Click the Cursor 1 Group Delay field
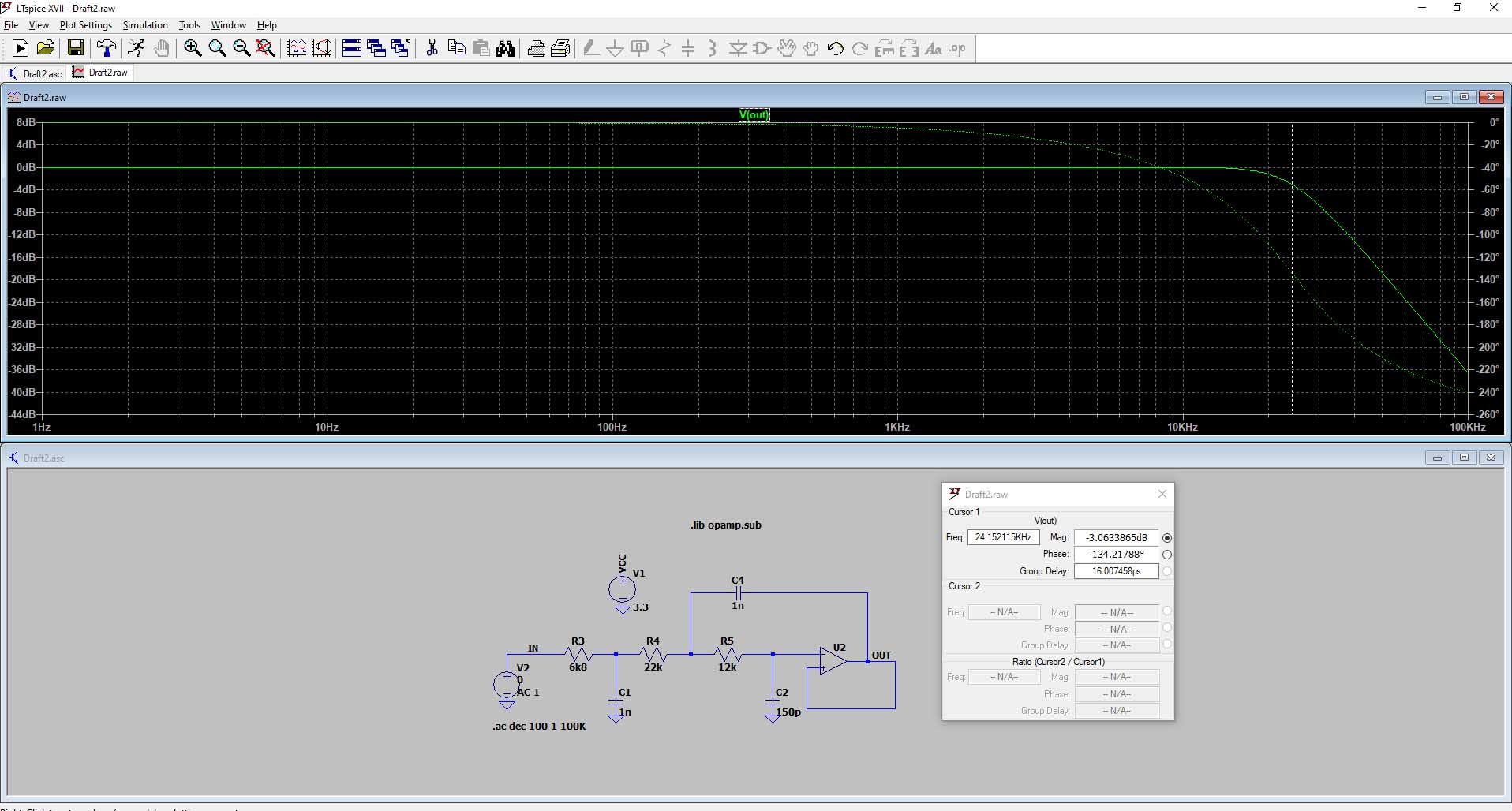This screenshot has width=1512, height=811. click(1116, 571)
